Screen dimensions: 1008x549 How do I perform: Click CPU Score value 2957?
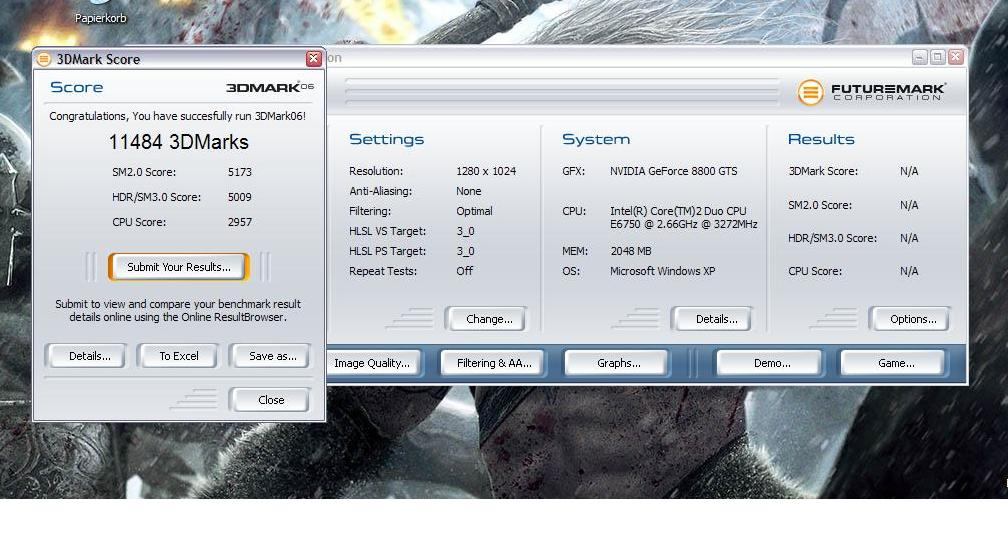pos(240,222)
